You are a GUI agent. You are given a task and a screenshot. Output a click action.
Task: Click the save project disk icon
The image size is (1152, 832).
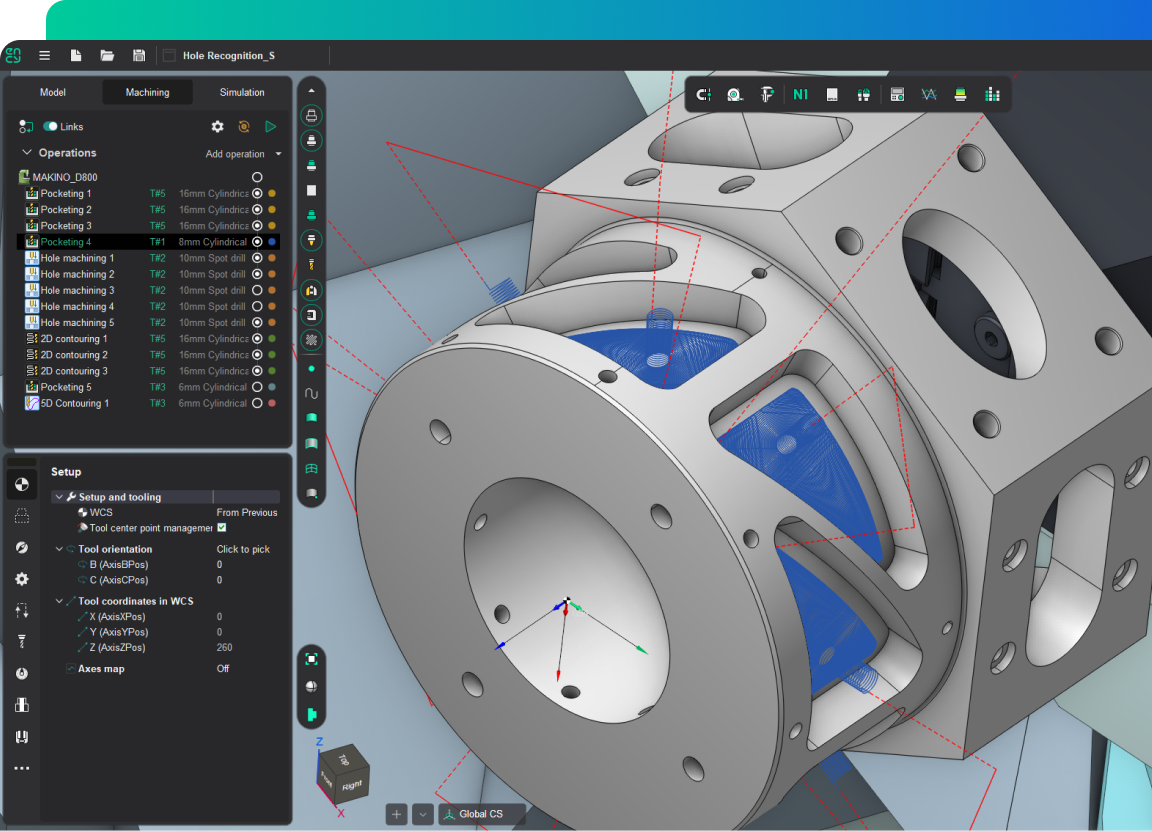(139, 56)
